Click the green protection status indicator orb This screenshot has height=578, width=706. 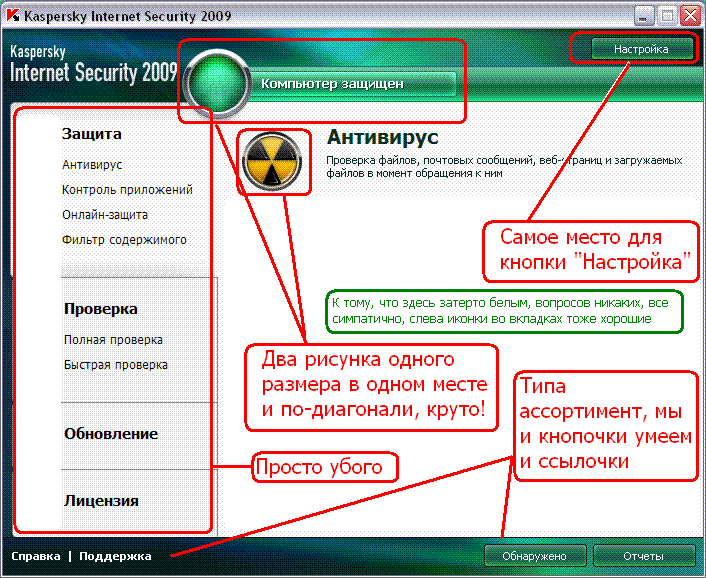tap(218, 83)
